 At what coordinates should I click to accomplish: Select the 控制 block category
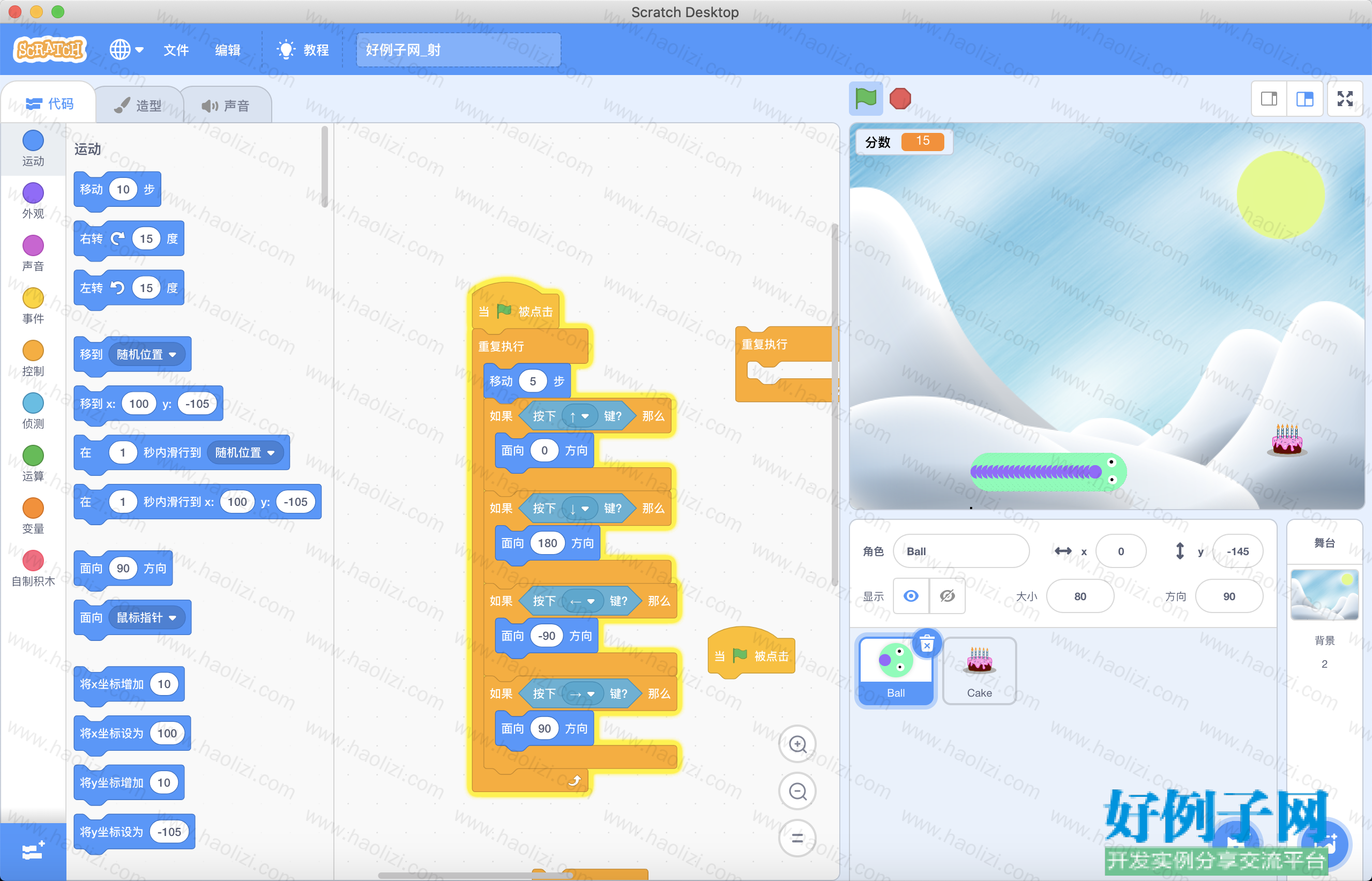click(33, 359)
